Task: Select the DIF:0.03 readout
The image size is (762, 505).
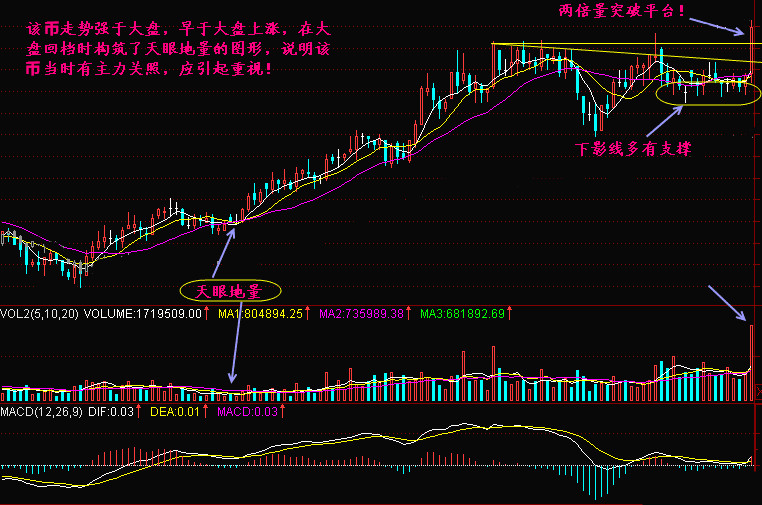Action: [111, 412]
